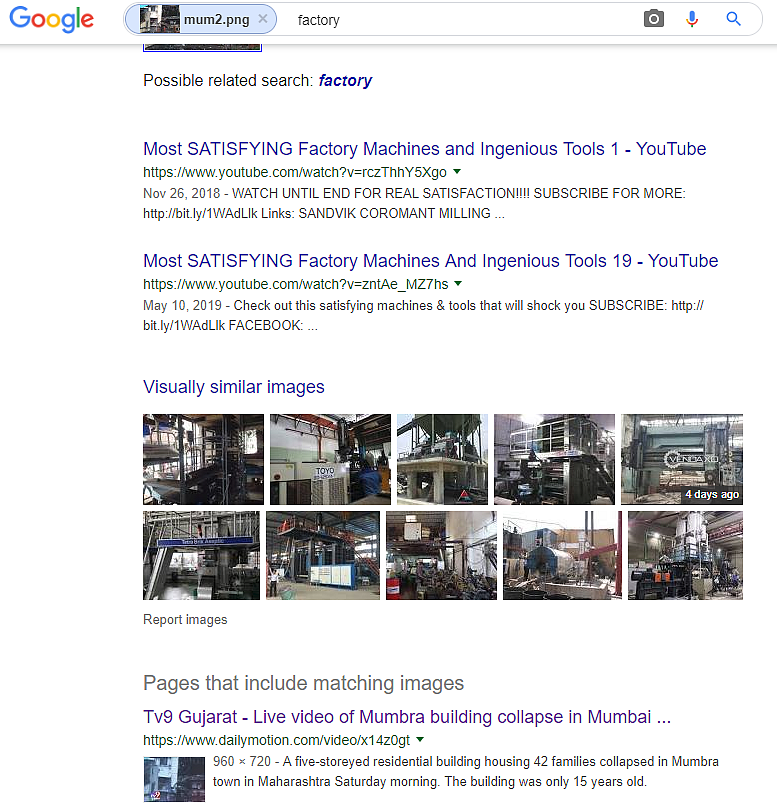Open similar image showing blue boiler tank
Image resolution: width=777 pixels, height=810 pixels.
pos(562,555)
